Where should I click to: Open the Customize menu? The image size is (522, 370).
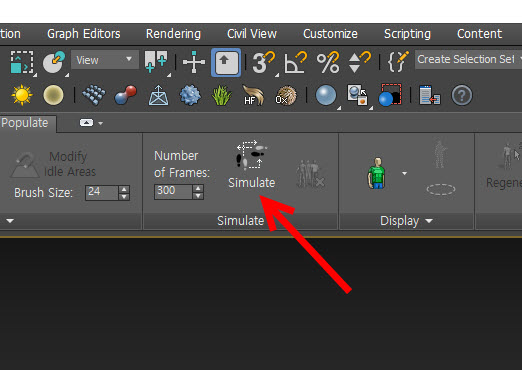[x=330, y=34]
